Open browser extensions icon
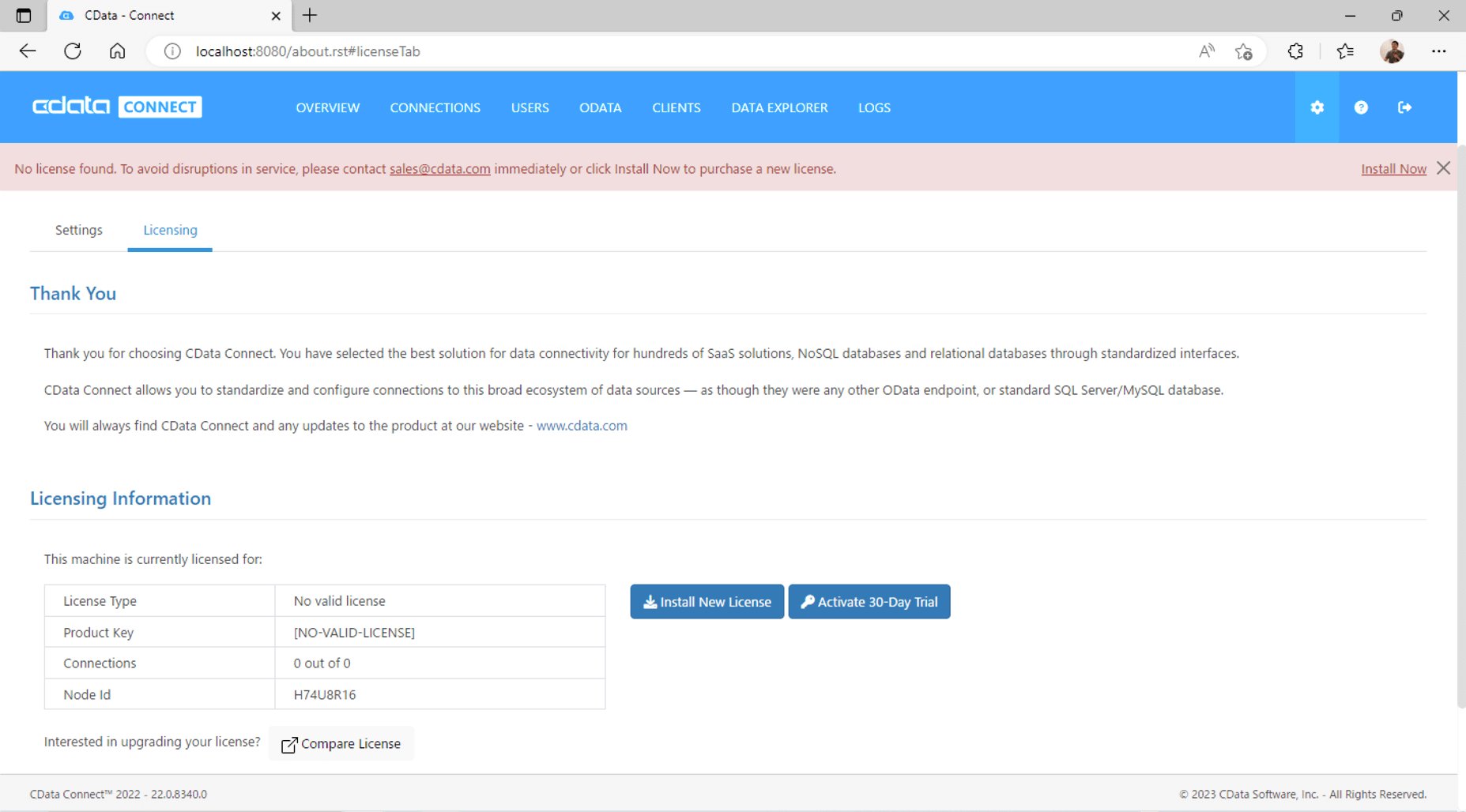The height and width of the screenshot is (812, 1466). point(1295,51)
